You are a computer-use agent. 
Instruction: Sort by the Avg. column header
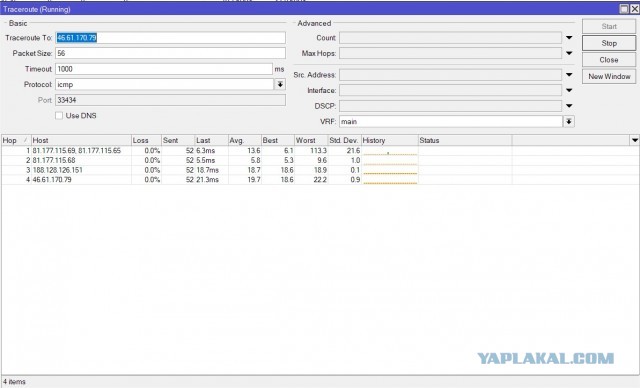pos(245,140)
